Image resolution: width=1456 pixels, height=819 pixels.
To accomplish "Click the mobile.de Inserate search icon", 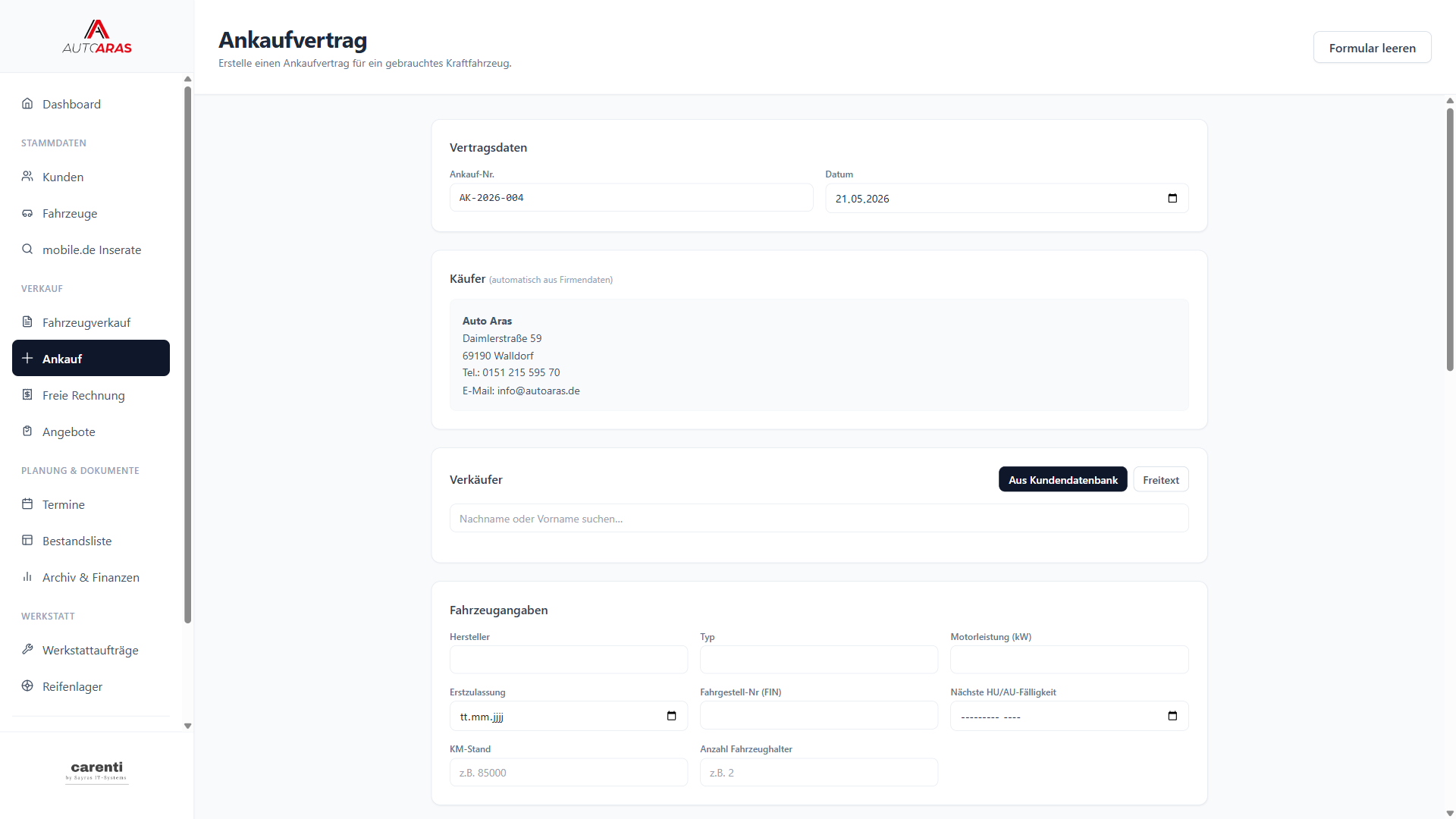I will pyautogui.click(x=27, y=249).
